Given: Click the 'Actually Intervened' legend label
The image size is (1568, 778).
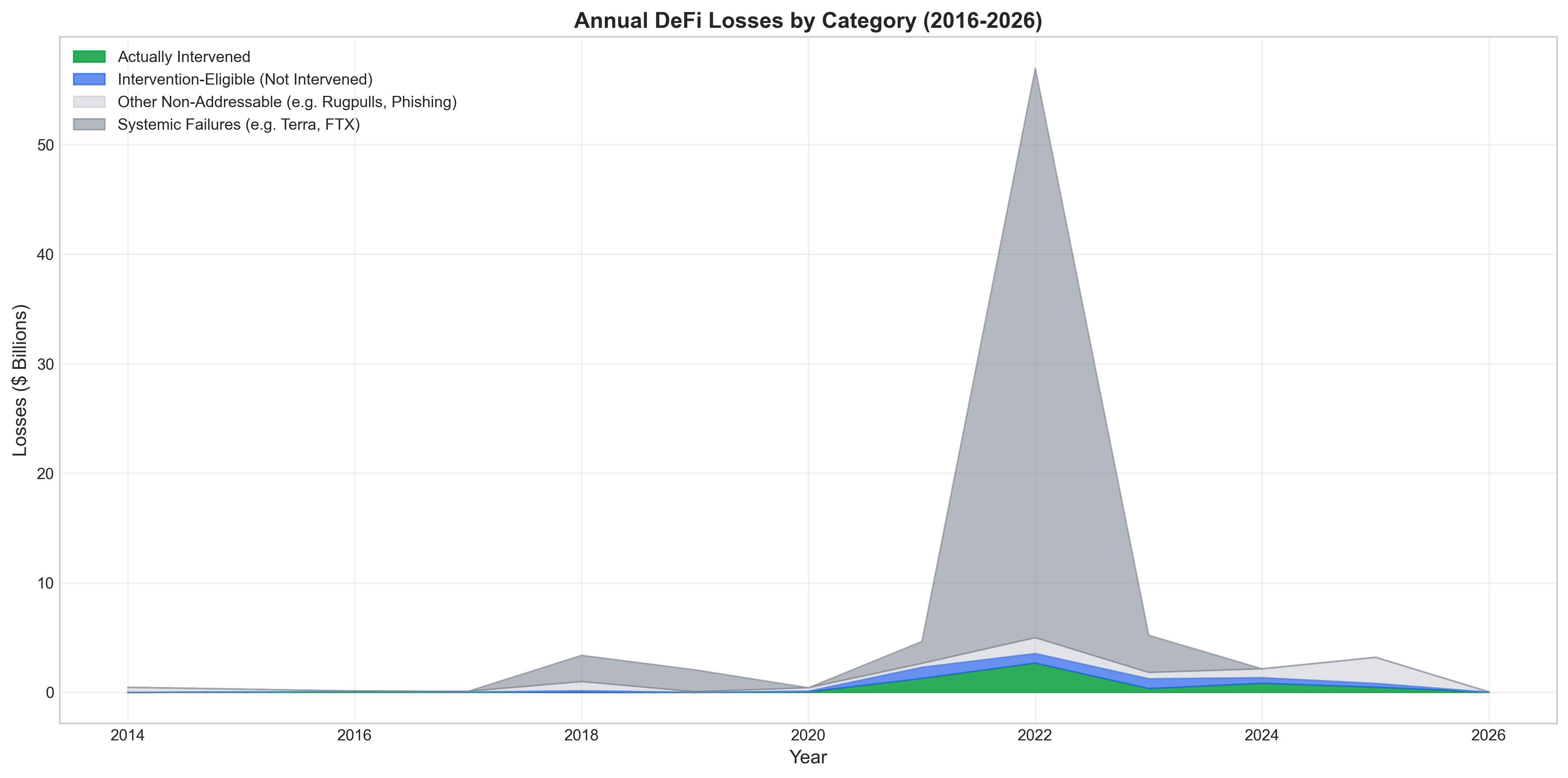Looking at the screenshot, I should coord(184,57).
